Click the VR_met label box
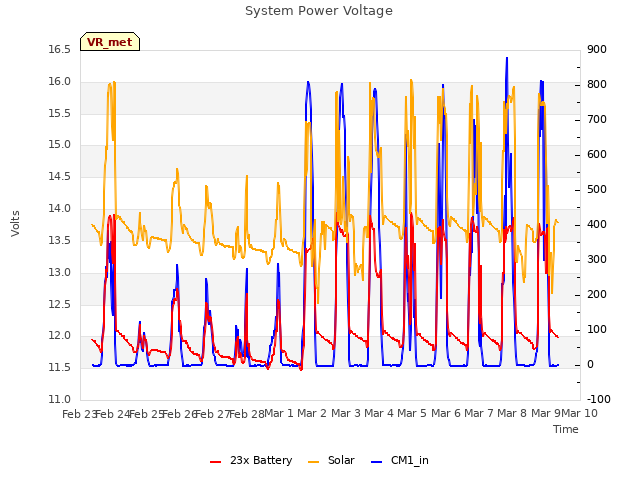 pyautogui.click(x=110, y=42)
